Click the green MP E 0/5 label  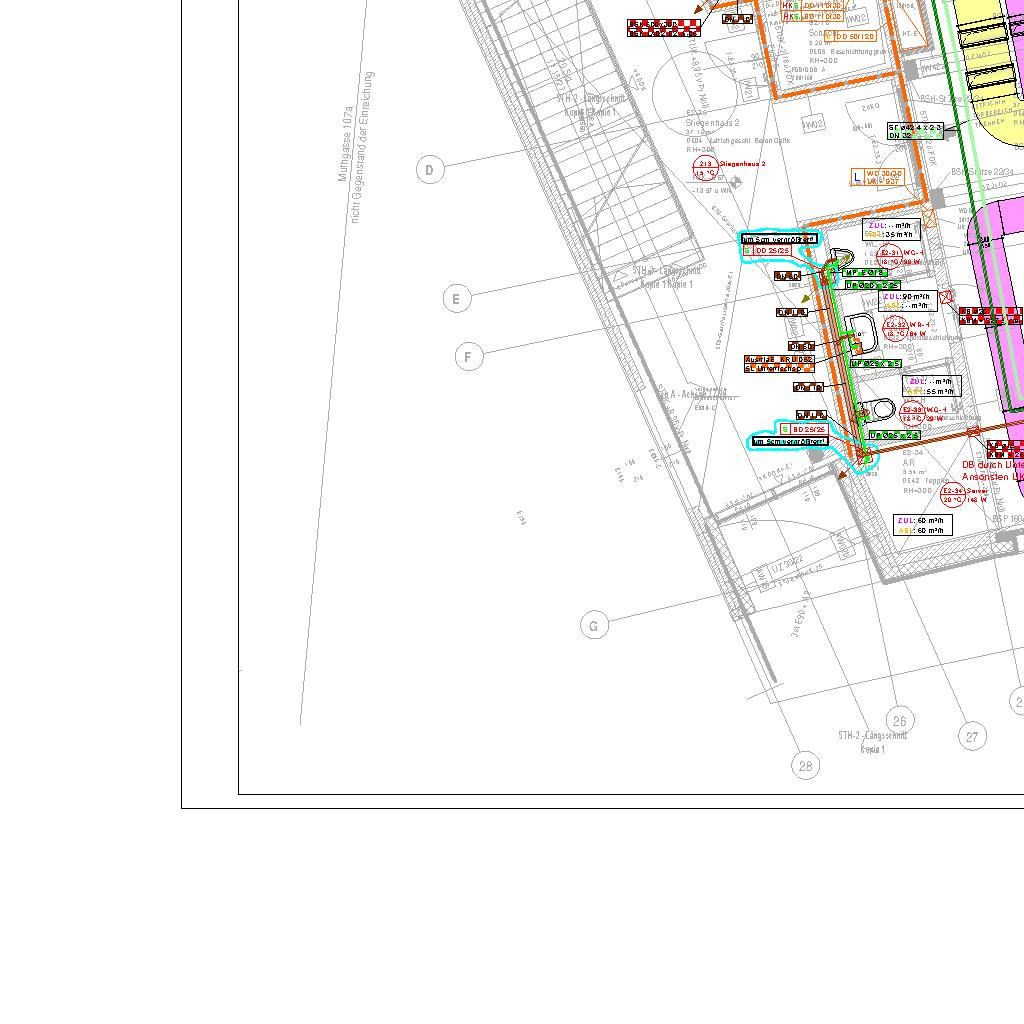[864, 272]
